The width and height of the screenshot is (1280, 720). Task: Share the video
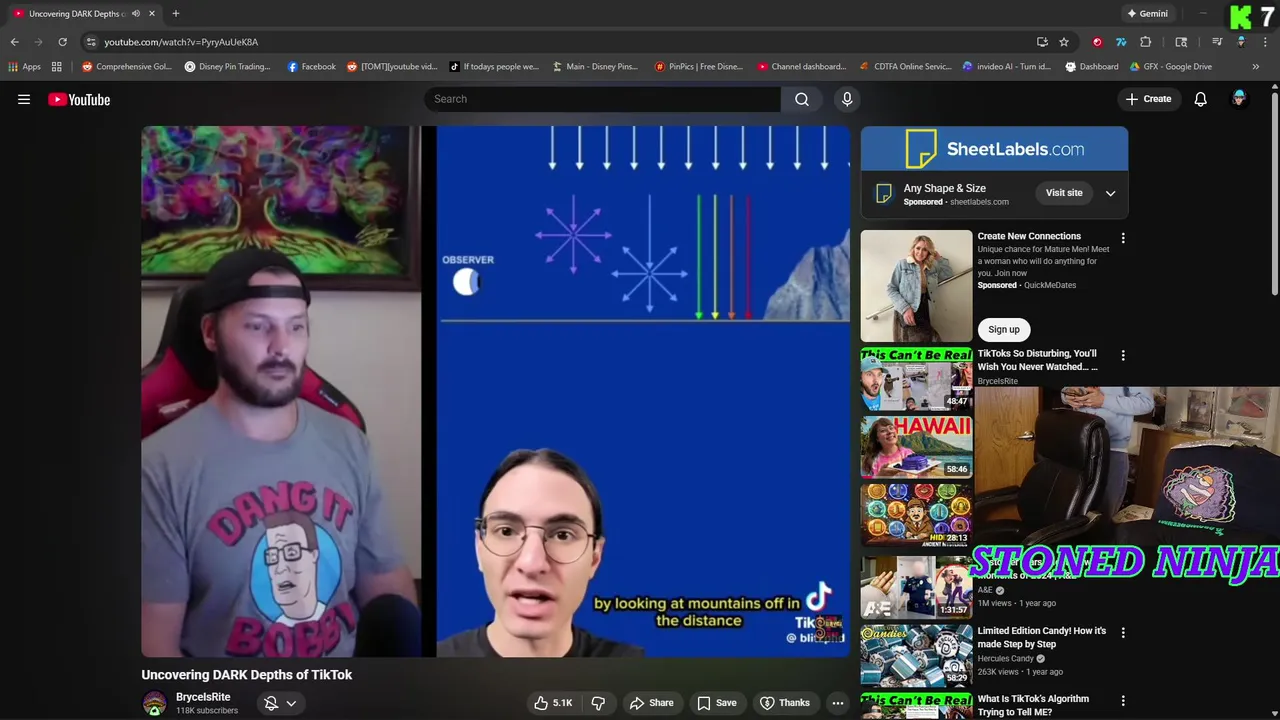point(651,703)
